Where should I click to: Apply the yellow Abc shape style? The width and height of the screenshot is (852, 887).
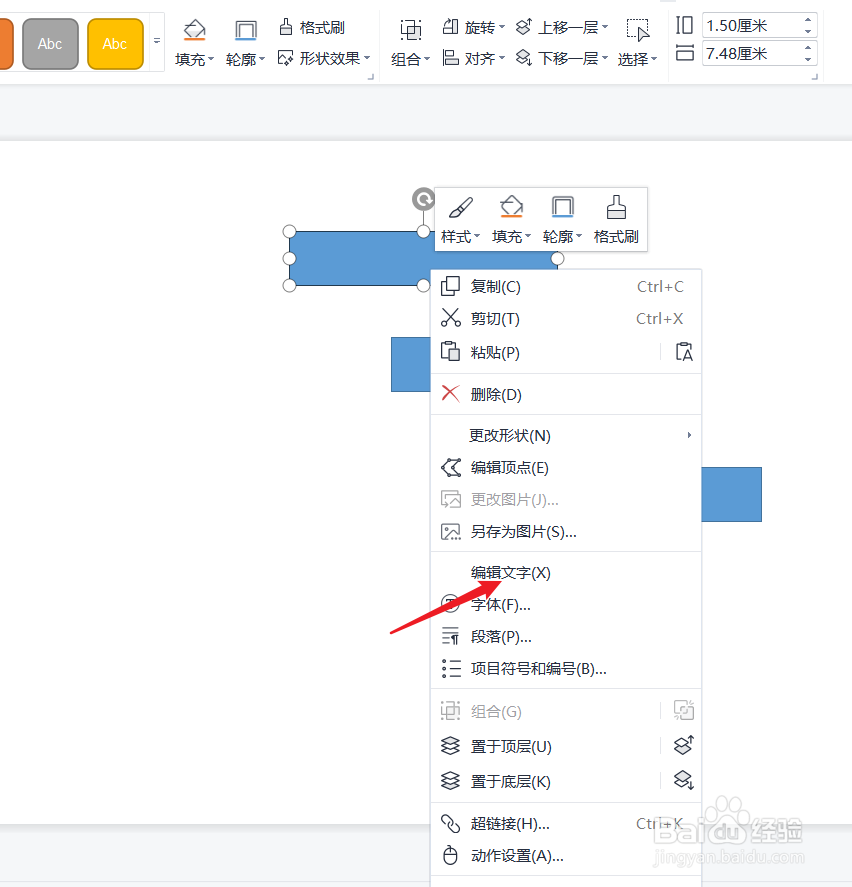(x=115, y=44)
